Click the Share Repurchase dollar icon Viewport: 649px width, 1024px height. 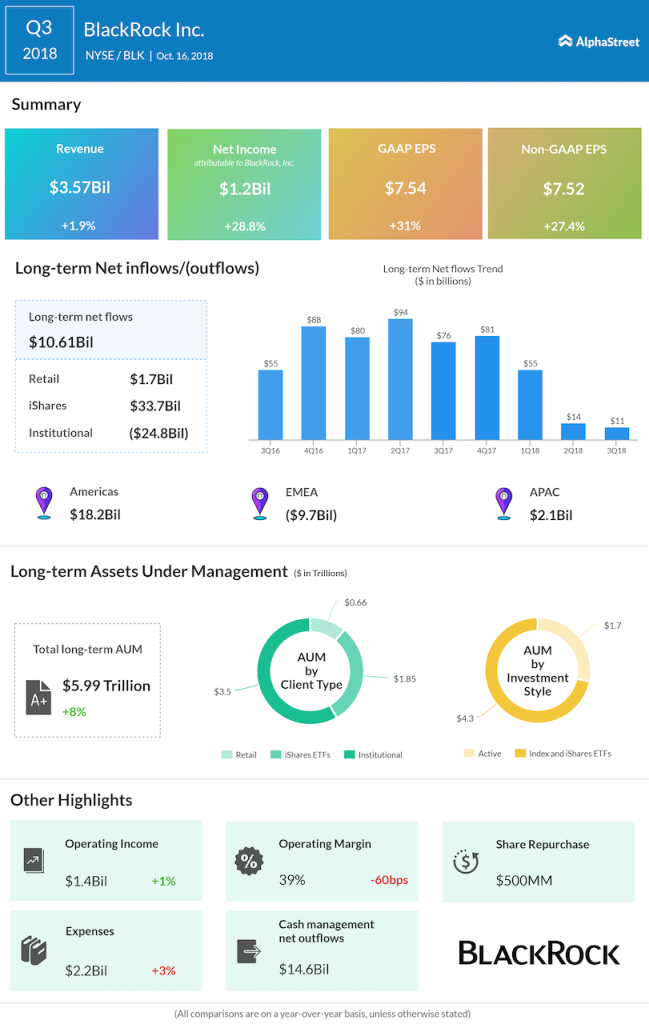(x=466, y=862)
